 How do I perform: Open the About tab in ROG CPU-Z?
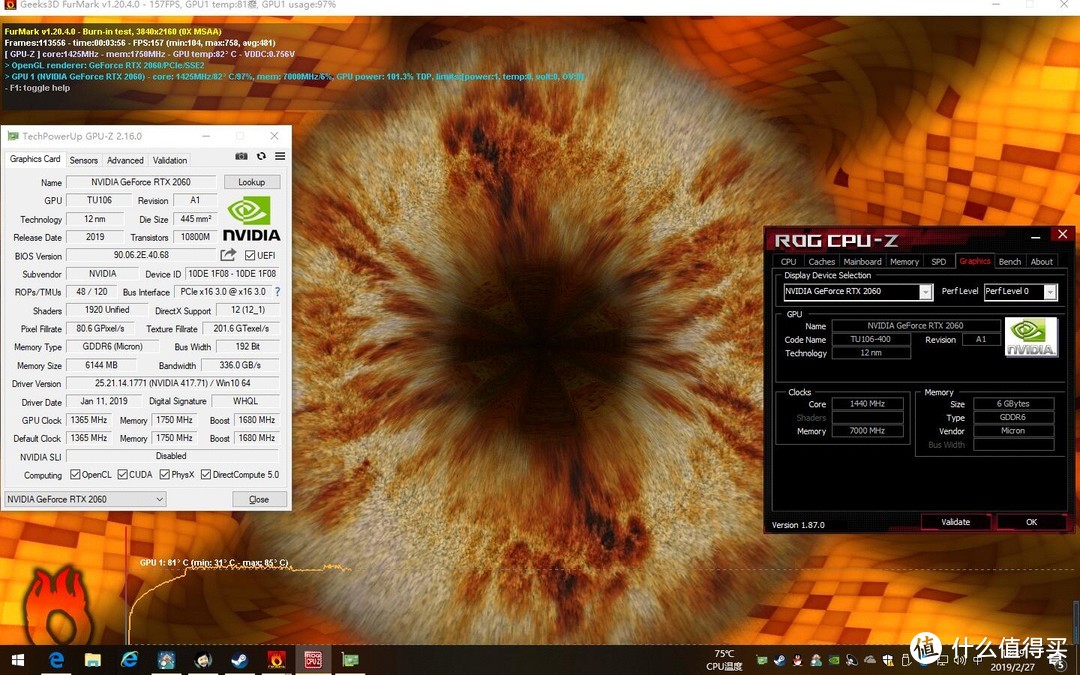[x=1041, y=262]
